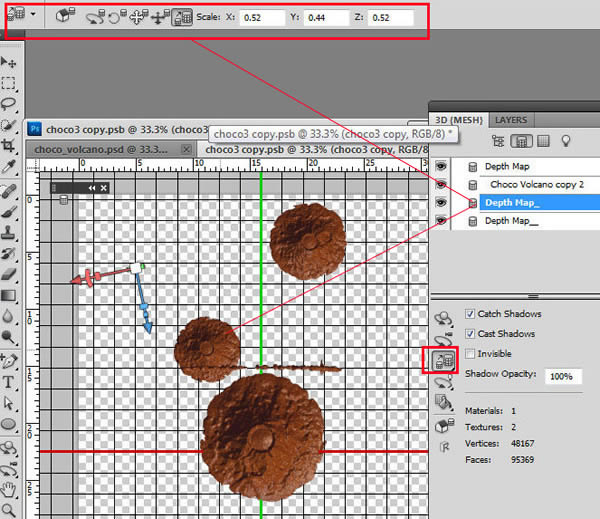Screen dimensions: 600x519
Task: Select light rotate tool in 3D panel
Action: (443, 382)
